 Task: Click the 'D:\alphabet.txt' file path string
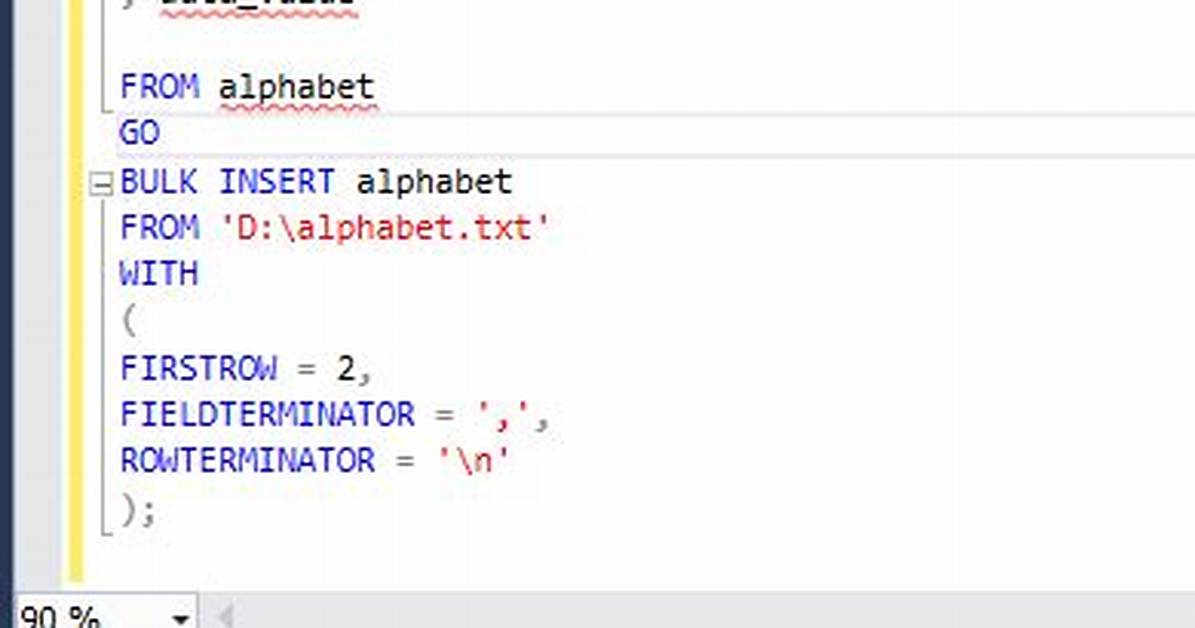click(x=384, y=228)
